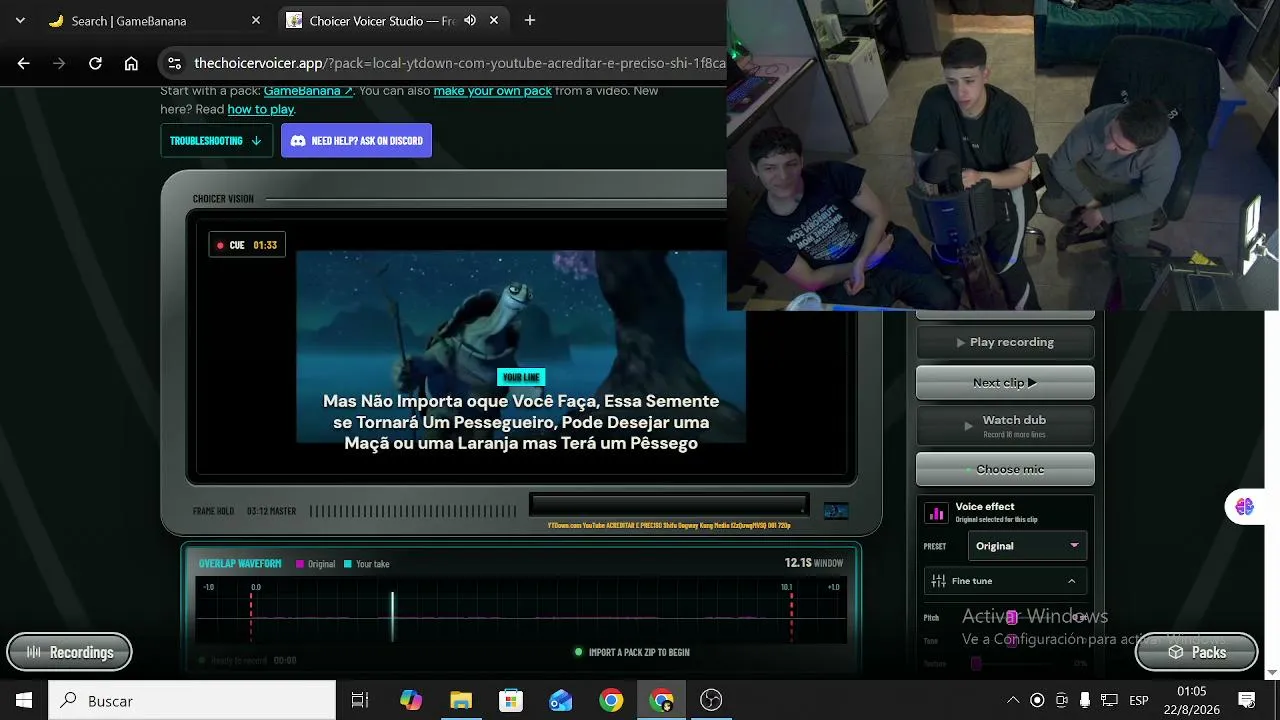Click the taskbar Buscar search box
The width and height of the screenshot is (1280, 720).
[192, 700]
